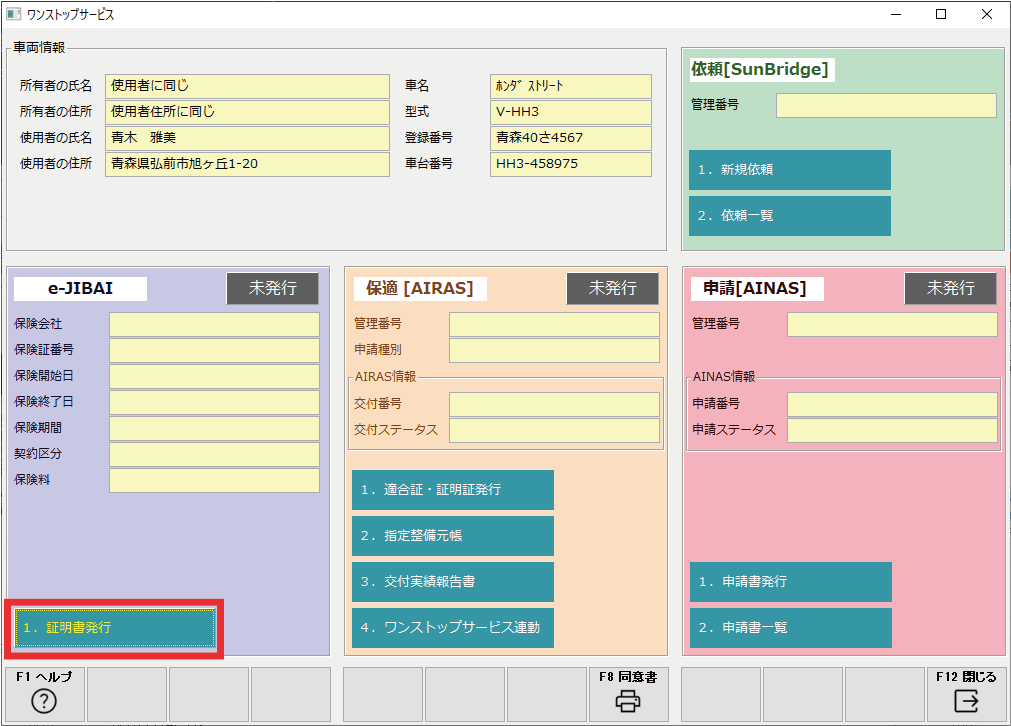Click 使用者の氏名 field showing 青木 雅美
1011x726 pixels.
[x=248, y=138]
